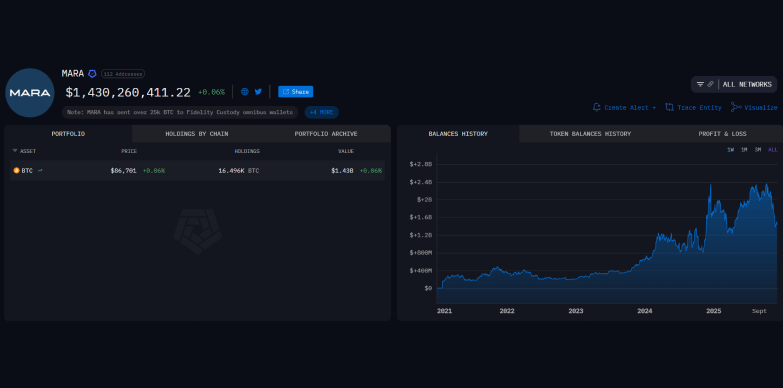The height and width of the screenshot is (388, 783).
Task: Click the Trace Entity icon
Action: pos(670,107)
